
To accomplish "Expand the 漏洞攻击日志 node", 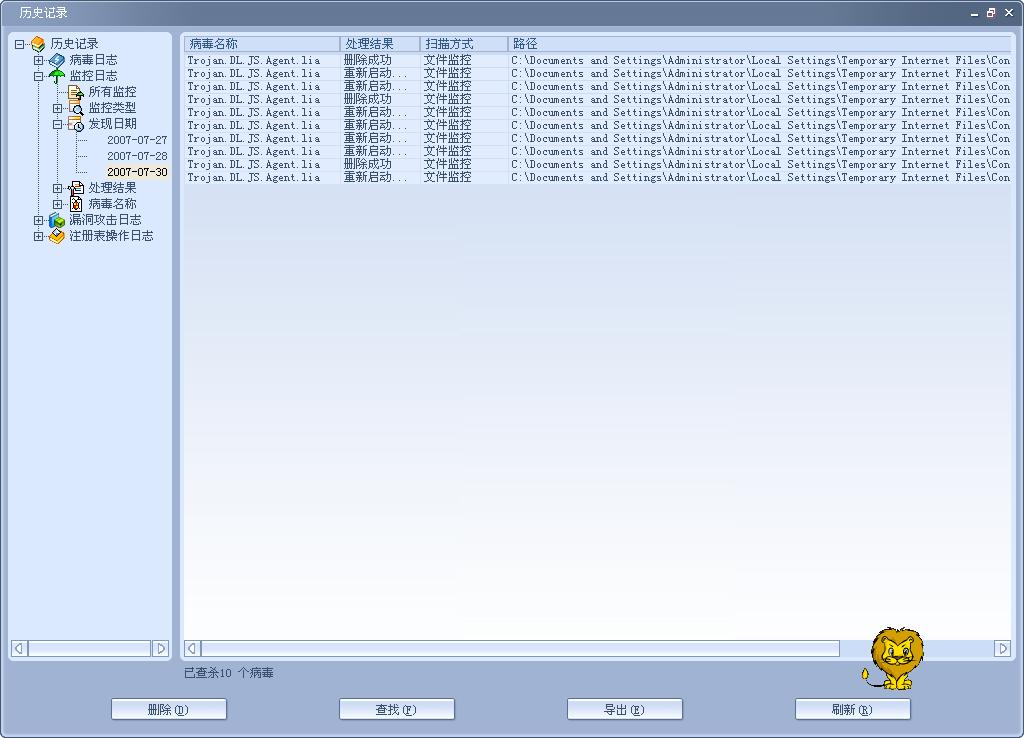I will click(x=39, y=220).
